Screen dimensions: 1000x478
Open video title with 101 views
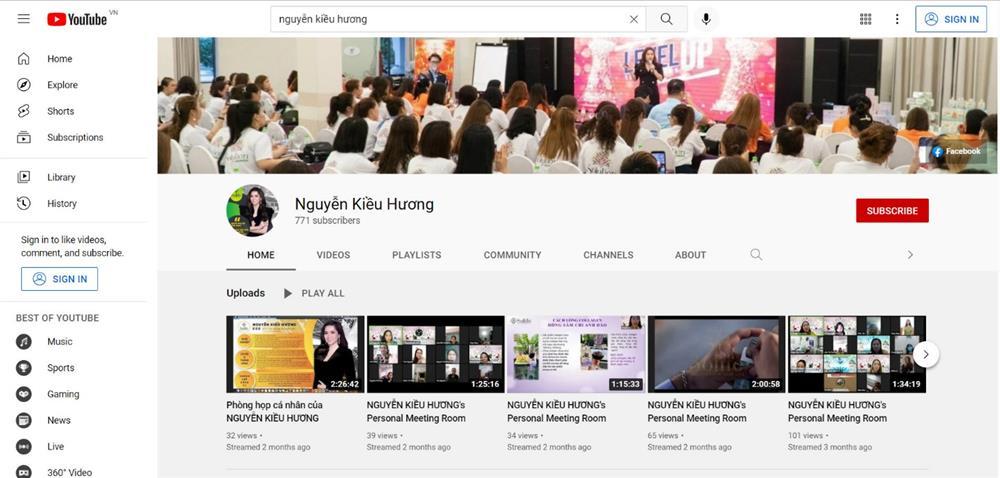[x=837, y=412]
